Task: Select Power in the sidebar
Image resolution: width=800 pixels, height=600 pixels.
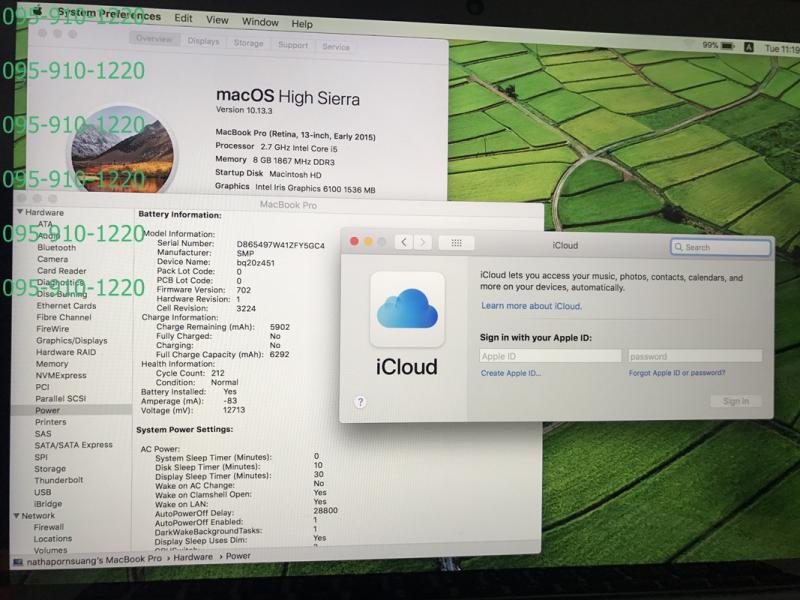Action: click(47, 411)
